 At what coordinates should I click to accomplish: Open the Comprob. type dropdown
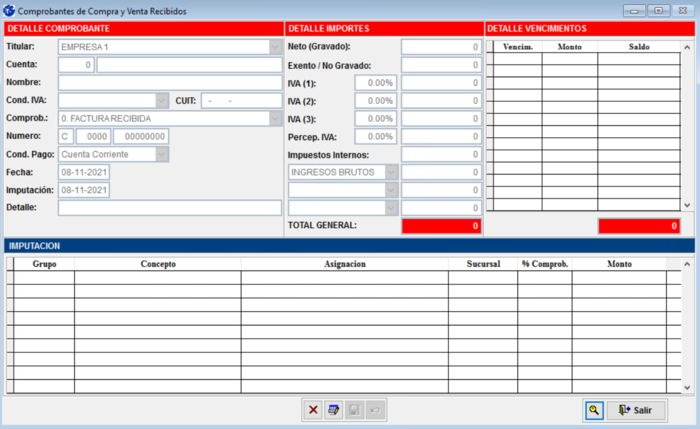coord(275,119)
